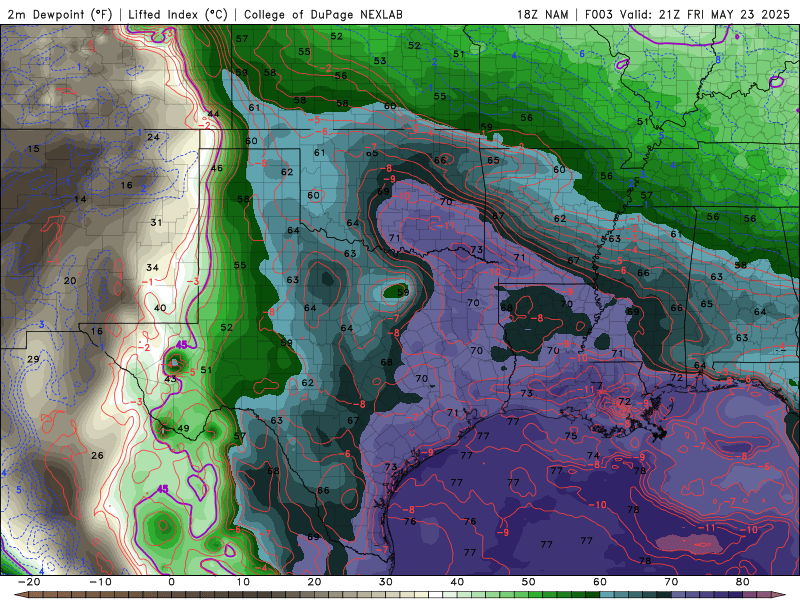Viewport: 800px width, 600px height.
Task: Click the dewpoint value '14' on the map
Action: point(80,199)
